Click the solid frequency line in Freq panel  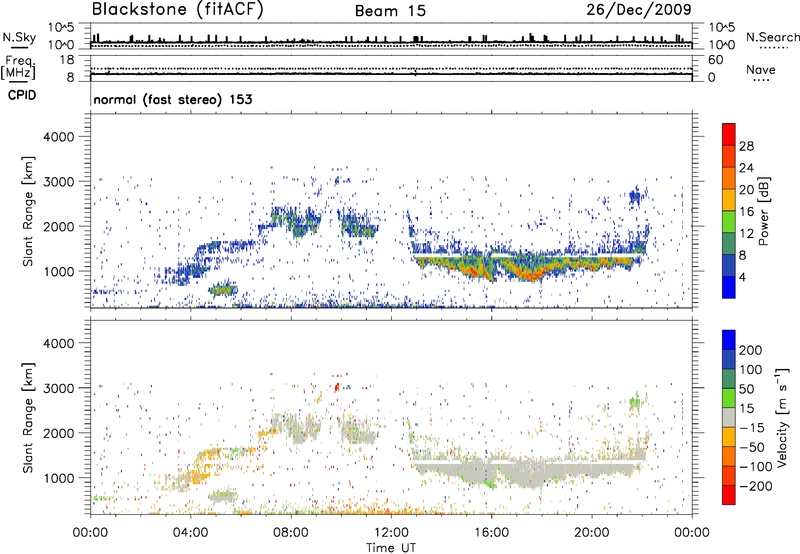click(x=391, y=74)
